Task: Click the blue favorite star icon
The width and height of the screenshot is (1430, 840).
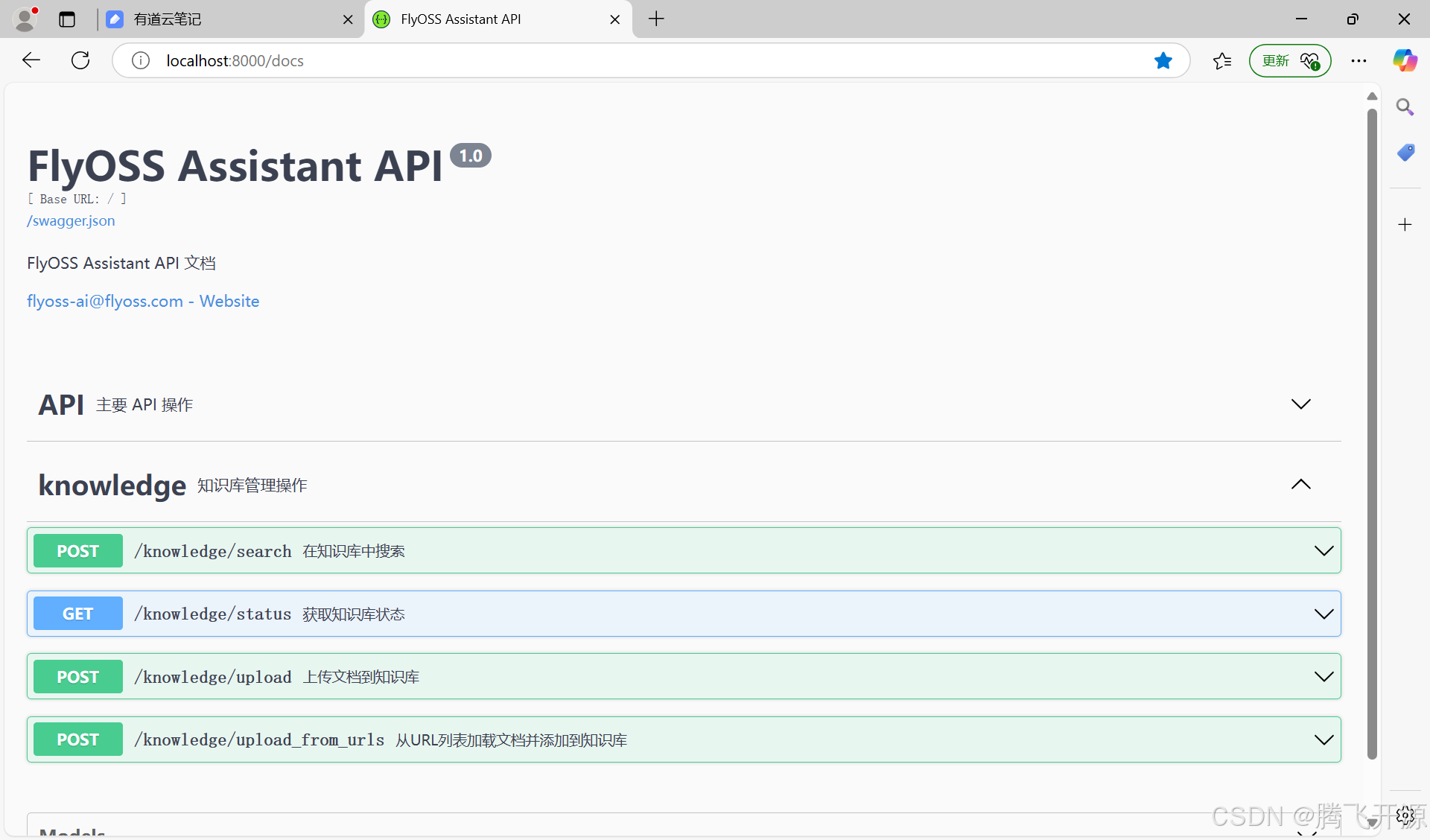Action: [x=1163, y=60]
